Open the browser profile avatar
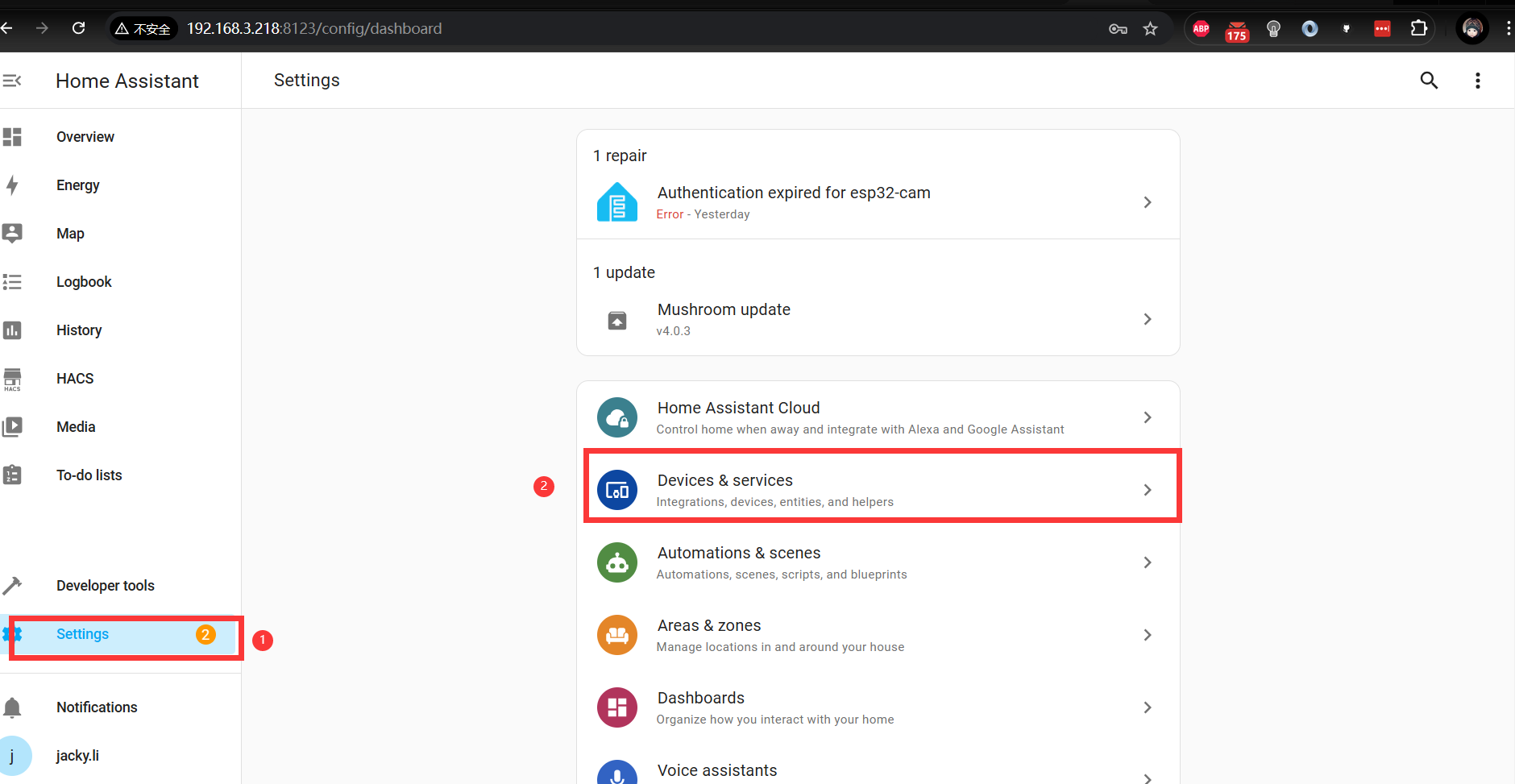 pyautogui.click(x=1472, y=29)
